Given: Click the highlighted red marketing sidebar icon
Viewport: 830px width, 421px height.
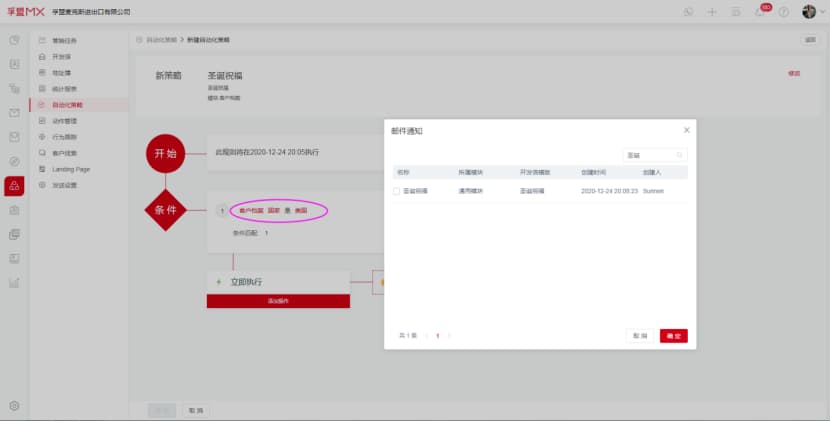Looking at the screenshot, I should point(14,185).
